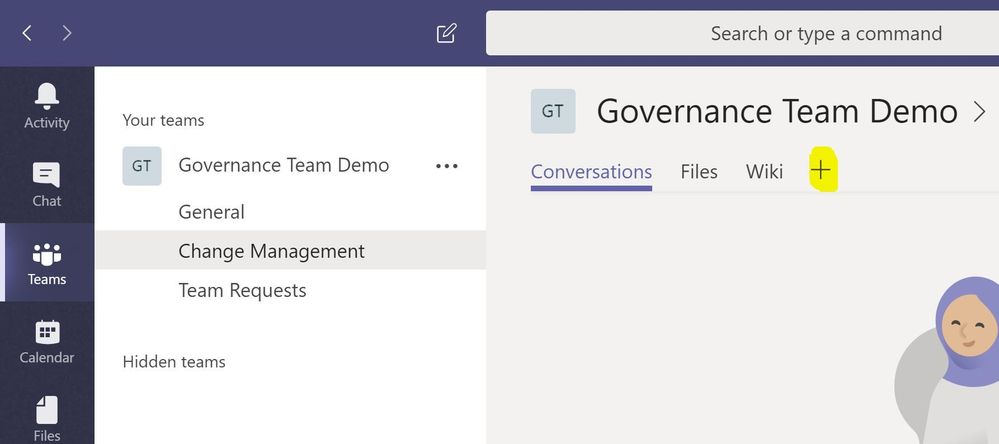This screenshot has width=999, height=444.
Task: Switch to the Files tab
Action: click(x=699, y=172)
